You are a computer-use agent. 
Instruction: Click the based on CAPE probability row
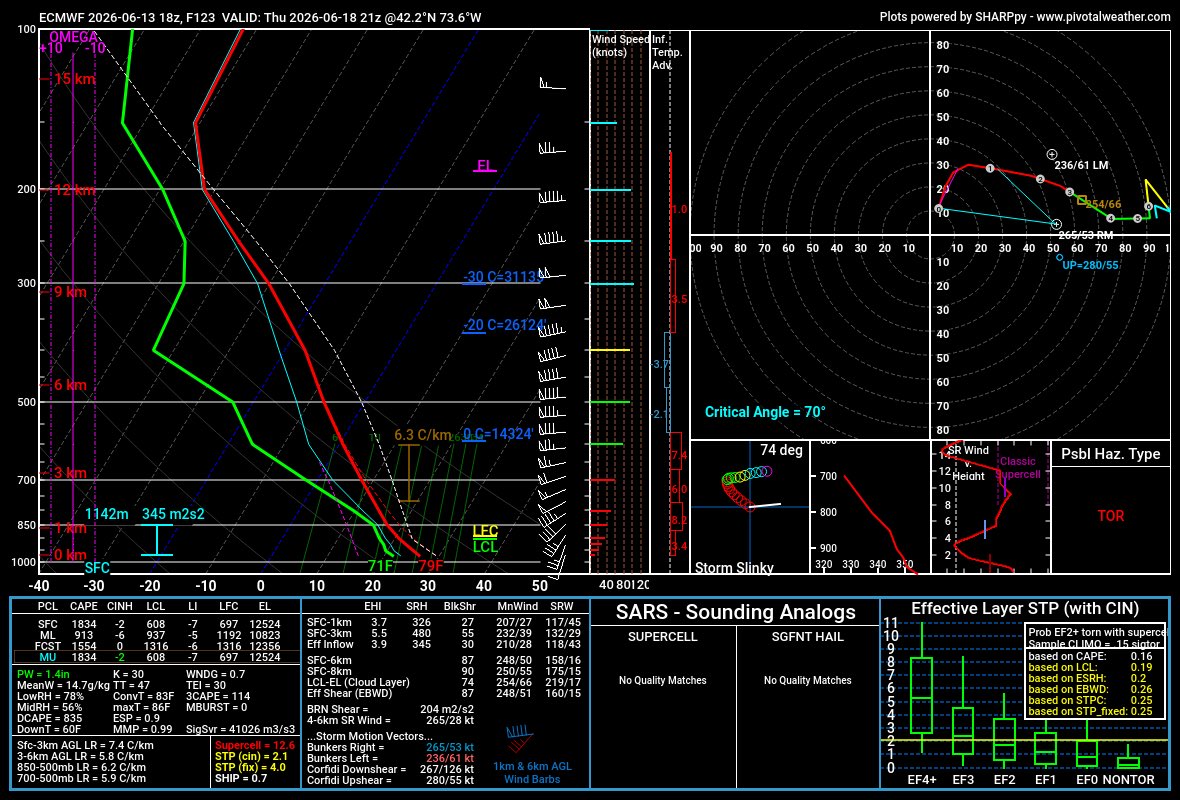pos(1090,656)
